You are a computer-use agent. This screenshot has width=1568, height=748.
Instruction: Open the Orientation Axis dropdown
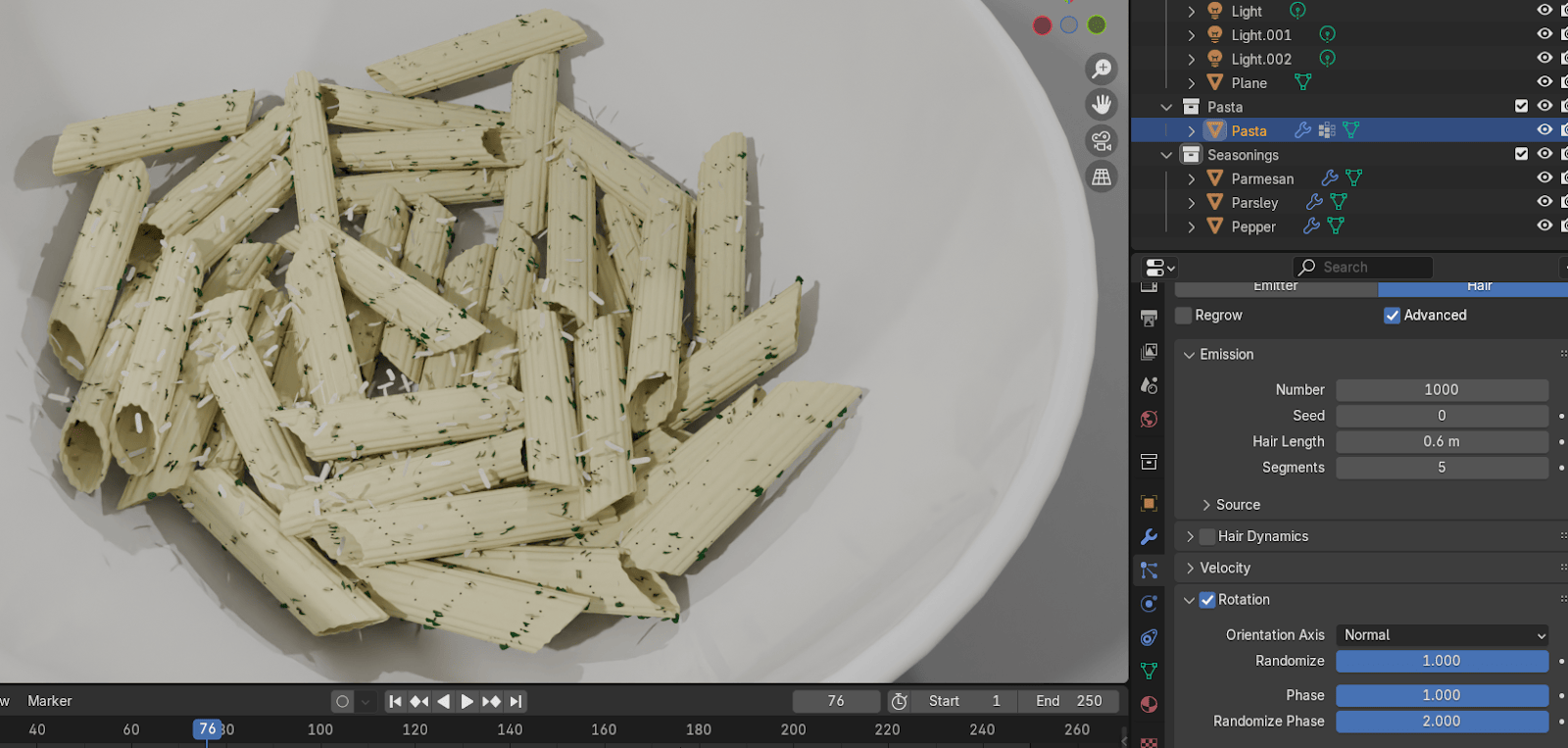click(x=1442, y=635)
